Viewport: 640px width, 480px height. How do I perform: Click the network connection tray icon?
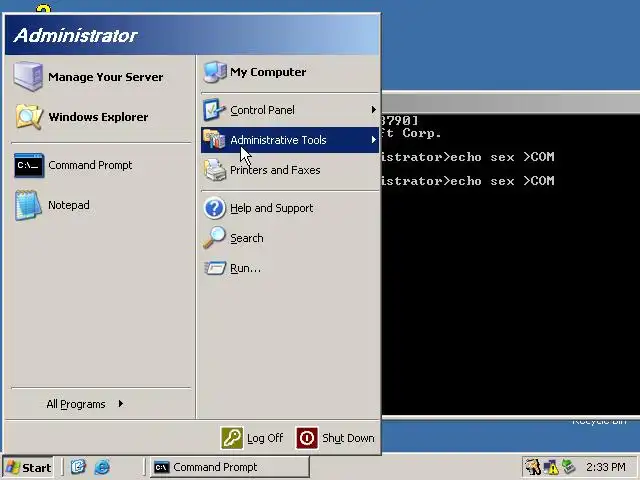coord(568,467)
